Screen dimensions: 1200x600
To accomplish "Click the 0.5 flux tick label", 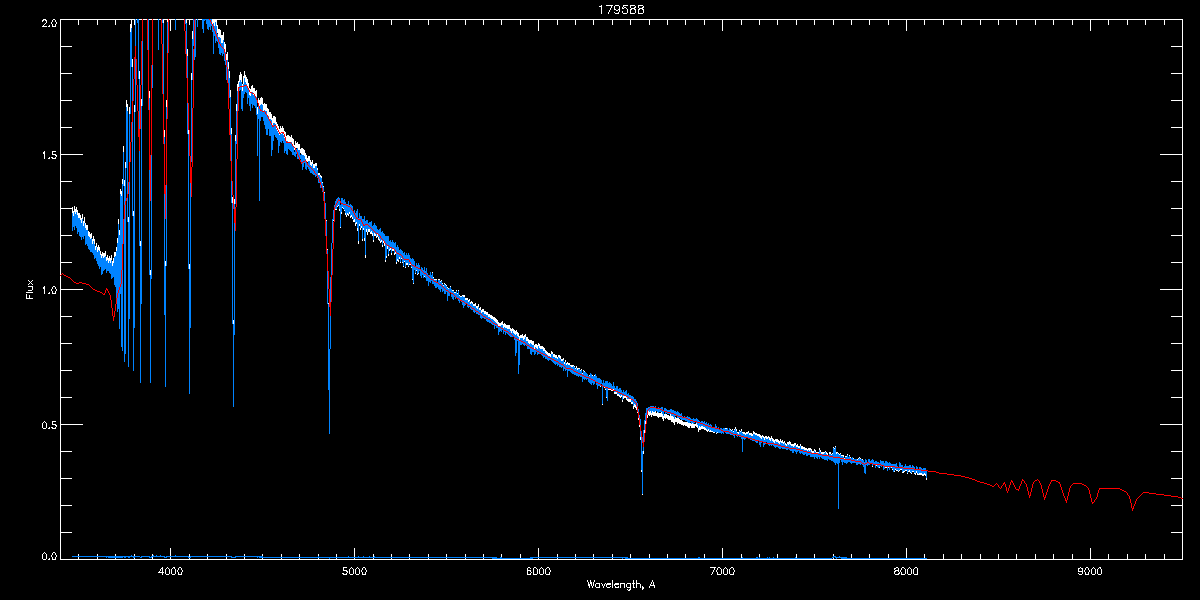I will coord(47,424).
